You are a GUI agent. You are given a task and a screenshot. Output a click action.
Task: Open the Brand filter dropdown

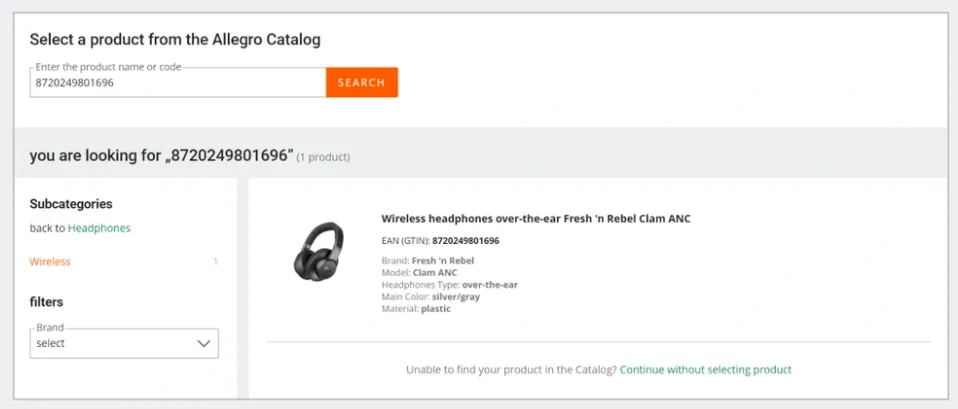tap(123, 343)
